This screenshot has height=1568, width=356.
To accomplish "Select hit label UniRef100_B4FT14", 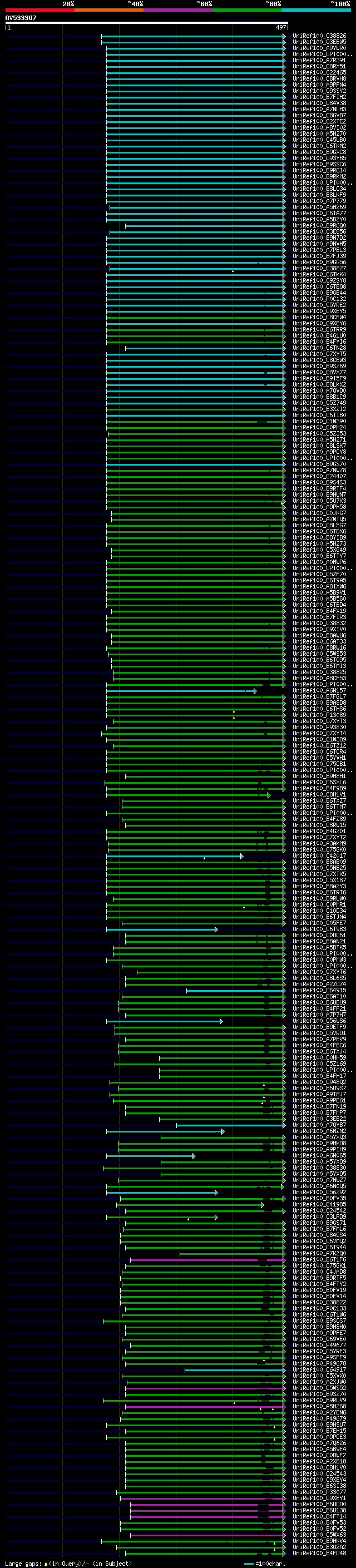I will coord(319,1516).
